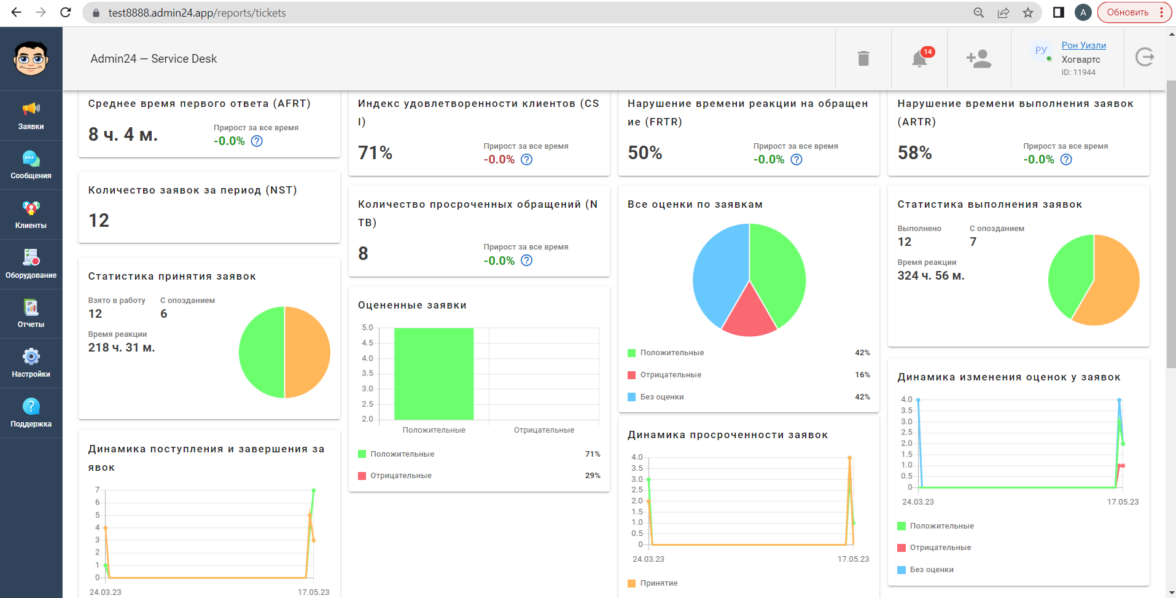Click the green bar in Оценненные заявки chart
1176x598 pixels.
433,373
